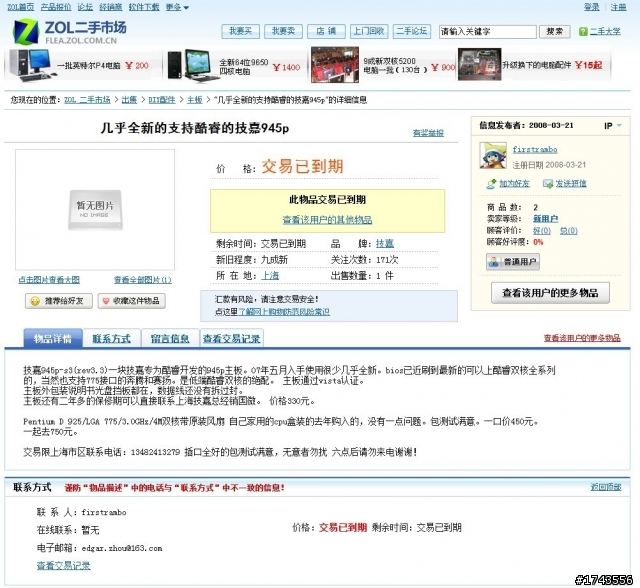Viewport: 640px width, 588px height.
Task: Click the email edgar.zhou@163.com text
Action: click(122, 548)
